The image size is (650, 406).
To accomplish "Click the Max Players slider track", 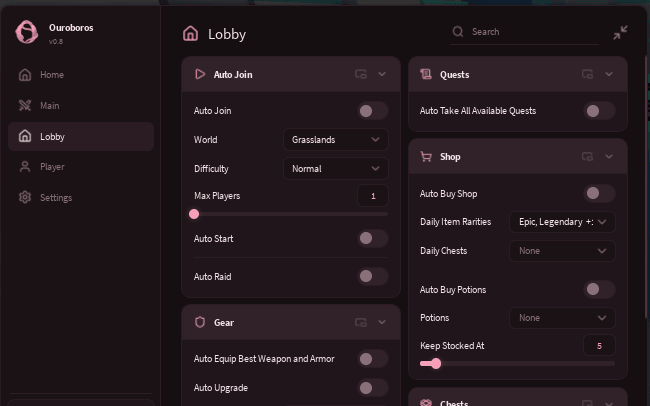I will [x=291, y=214].
